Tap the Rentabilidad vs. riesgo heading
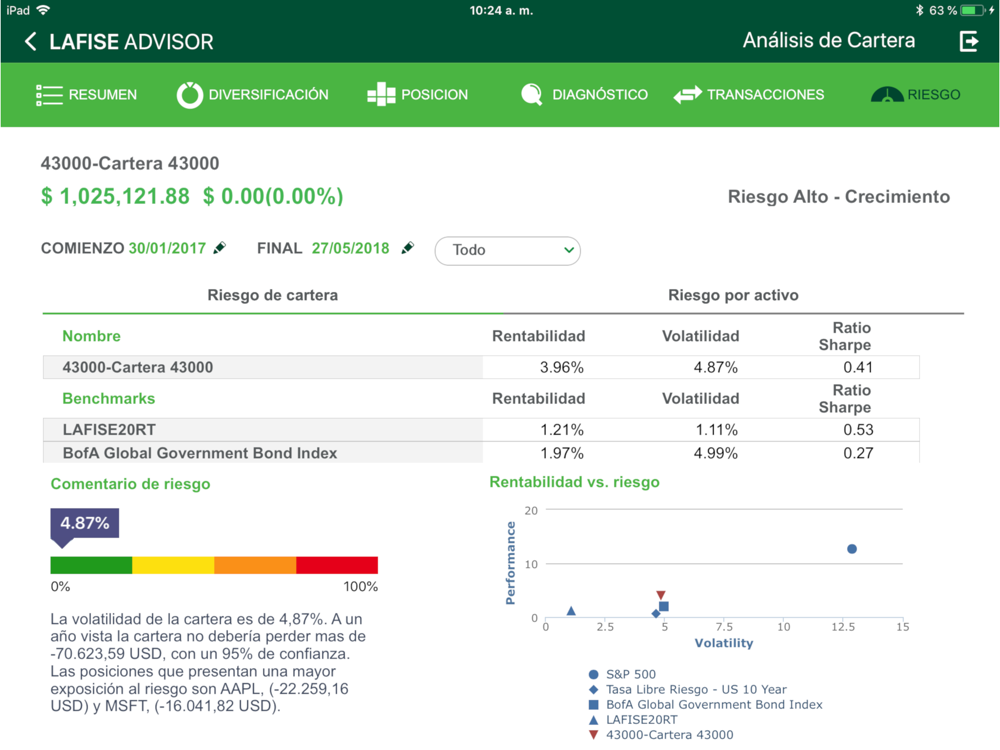 pyautogui.click(x=574, y=482)
